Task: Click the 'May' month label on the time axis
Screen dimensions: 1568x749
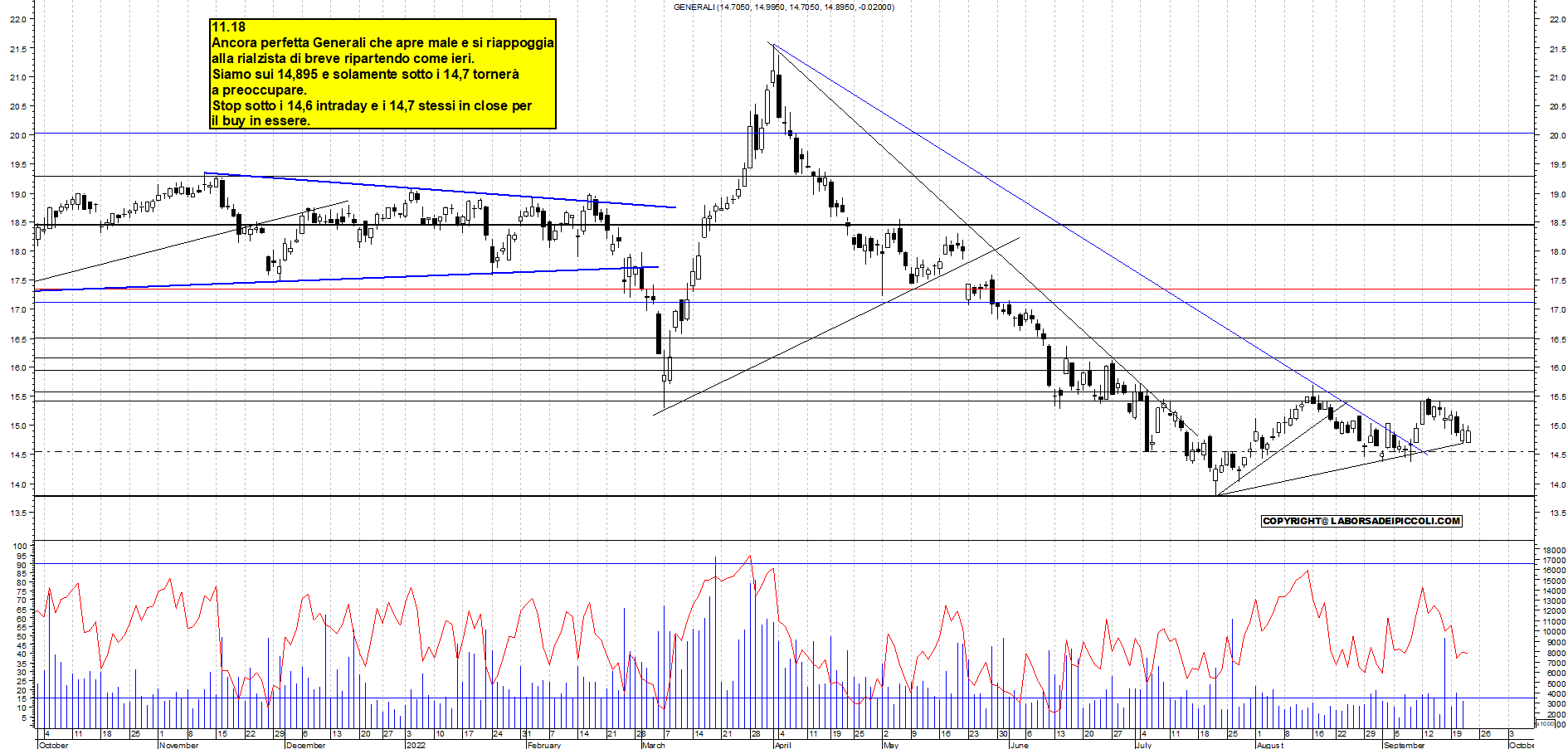Action: [x=891, y=745]
